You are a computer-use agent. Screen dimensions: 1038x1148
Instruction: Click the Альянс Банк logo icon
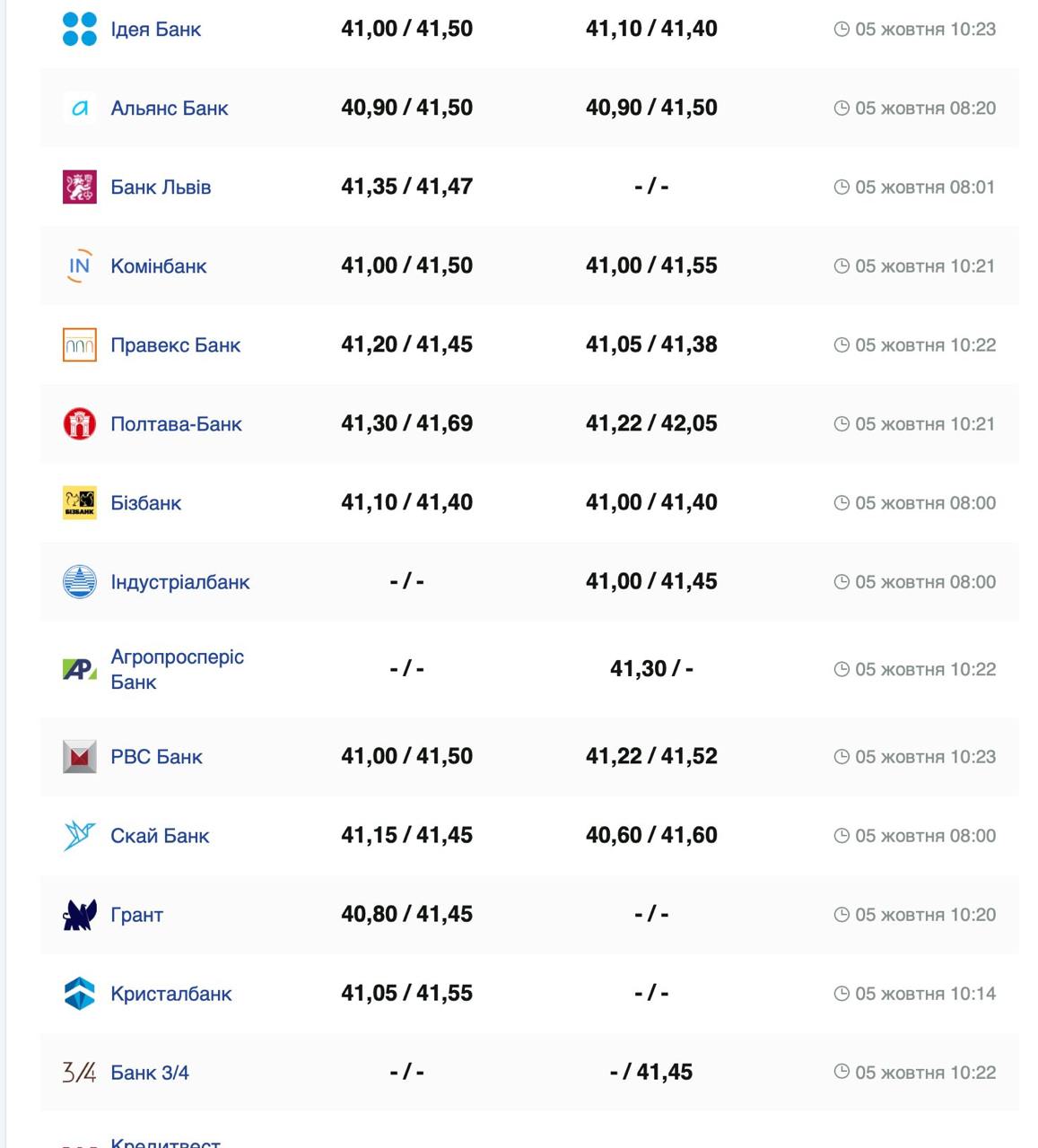pos(80,109)
